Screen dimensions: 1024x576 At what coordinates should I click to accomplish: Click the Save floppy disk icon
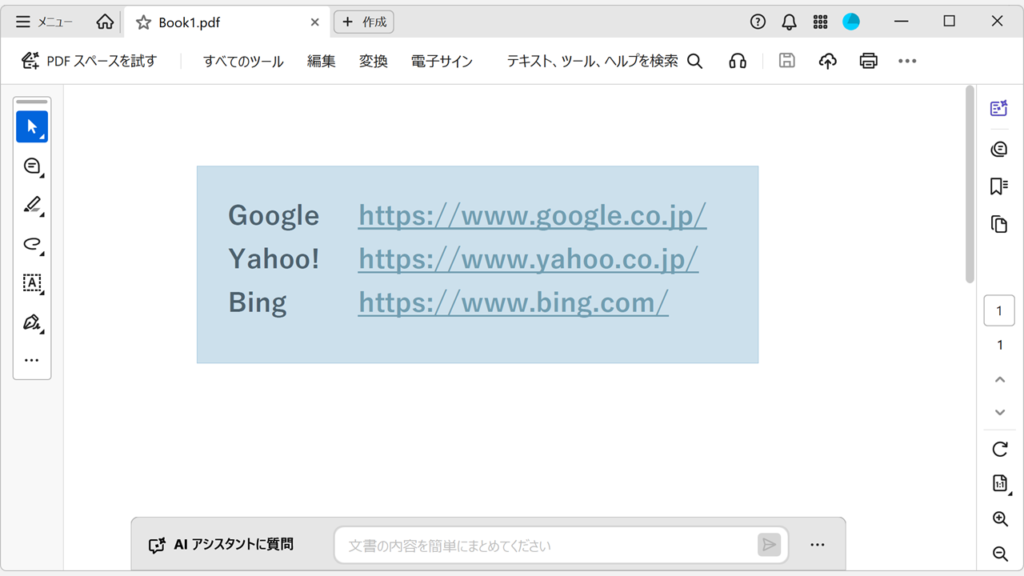point(787,61)
